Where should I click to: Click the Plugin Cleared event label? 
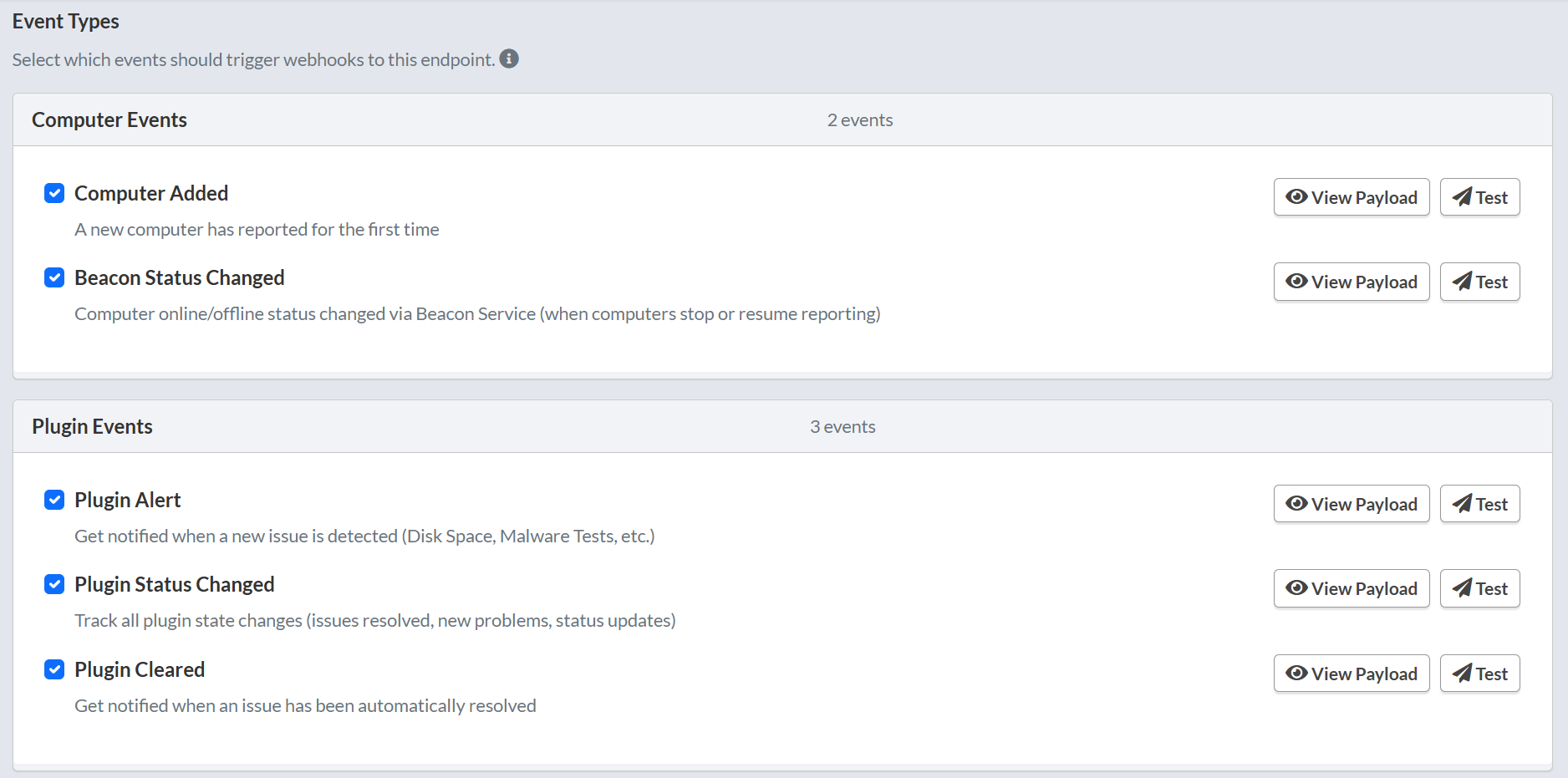[140, 670]
